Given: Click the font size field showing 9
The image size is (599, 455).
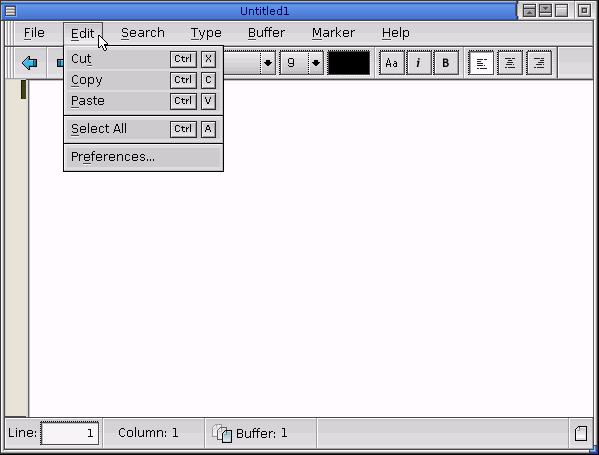Looking at the screenshot, I should [294, 63].
